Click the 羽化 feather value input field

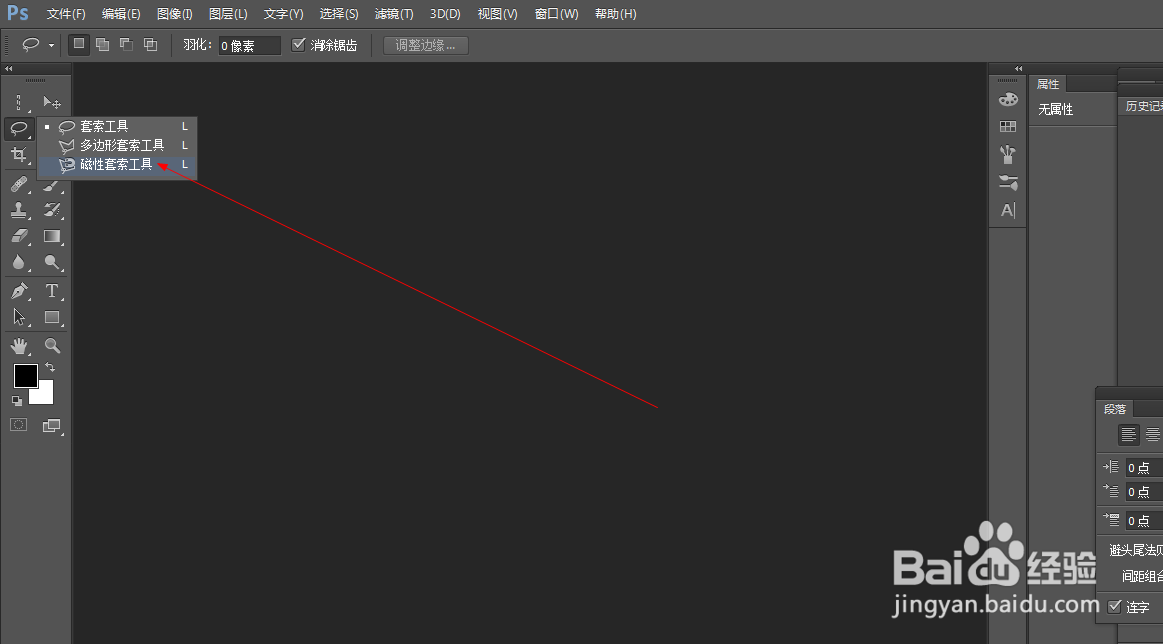(248, 44)
